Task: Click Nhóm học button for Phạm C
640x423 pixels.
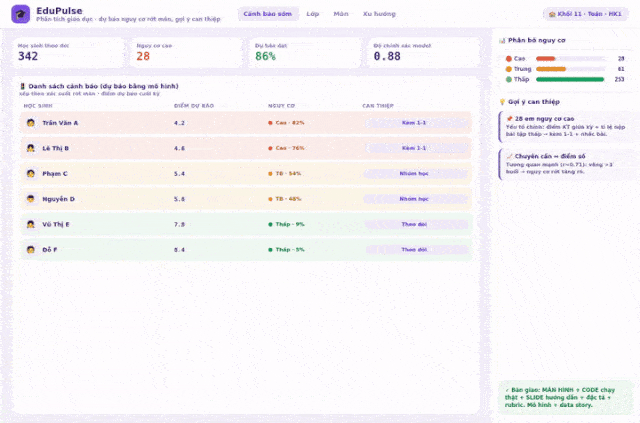Action: tap(414, 174)
